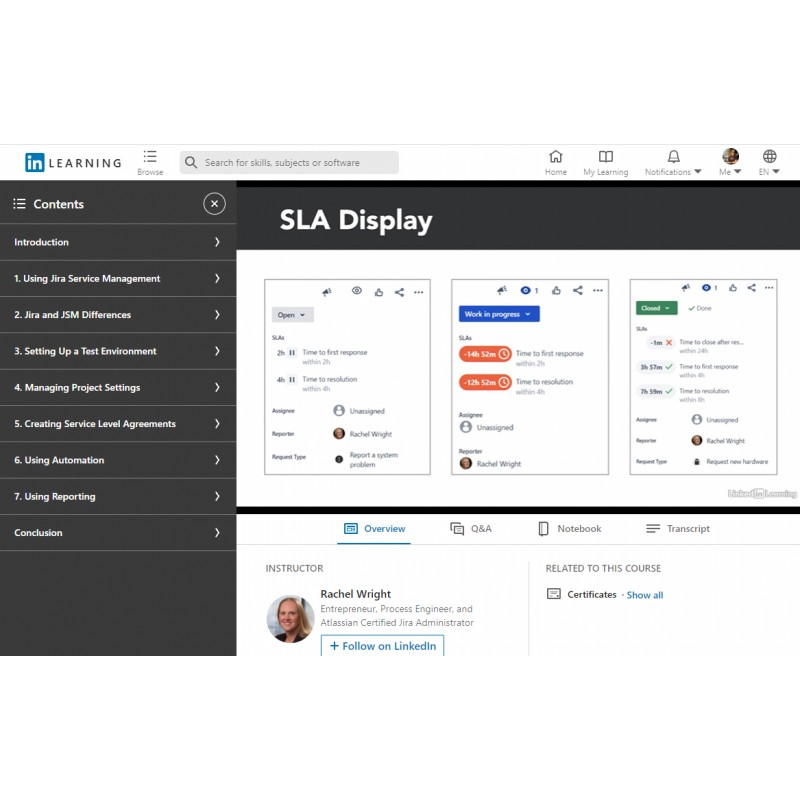Click megaphone icon in the Closed card
800x800 pixels.
pos(686,287)
